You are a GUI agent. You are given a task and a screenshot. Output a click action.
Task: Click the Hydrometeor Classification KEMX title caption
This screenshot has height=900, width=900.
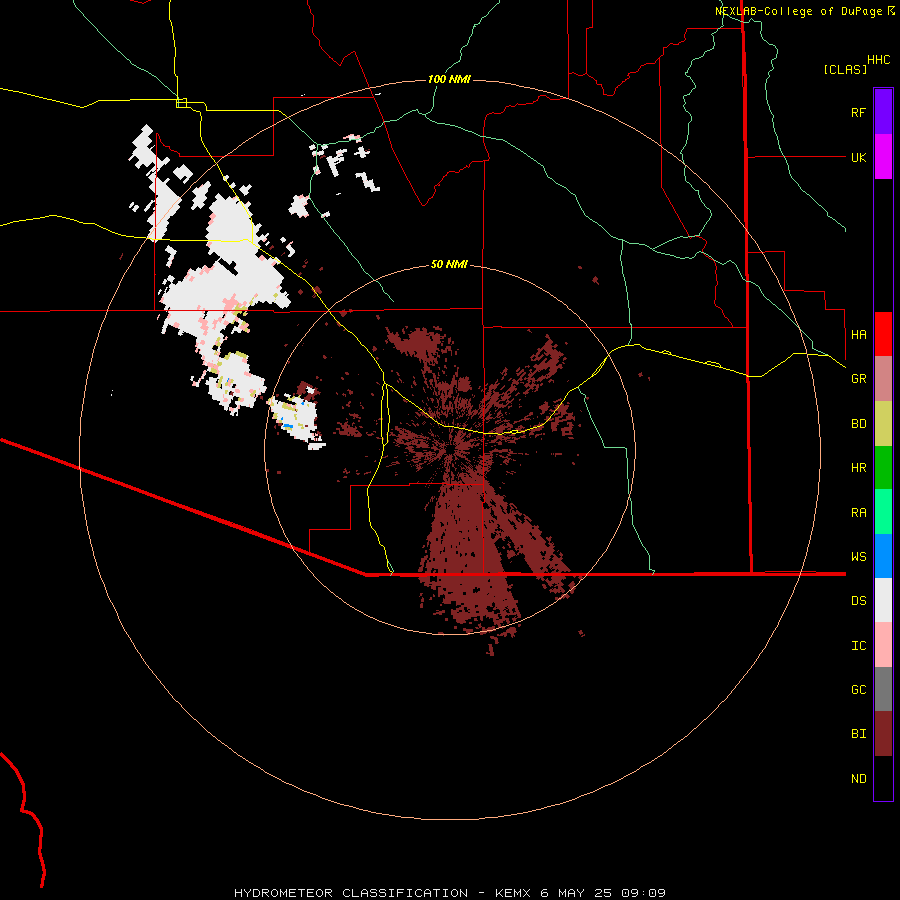point(449,893)
